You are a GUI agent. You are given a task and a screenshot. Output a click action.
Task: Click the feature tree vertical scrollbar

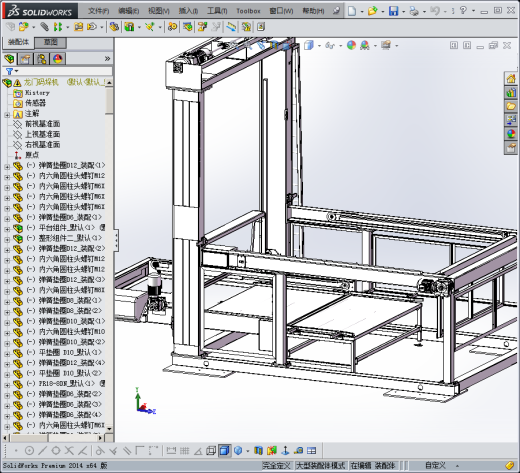click(109, 255)
